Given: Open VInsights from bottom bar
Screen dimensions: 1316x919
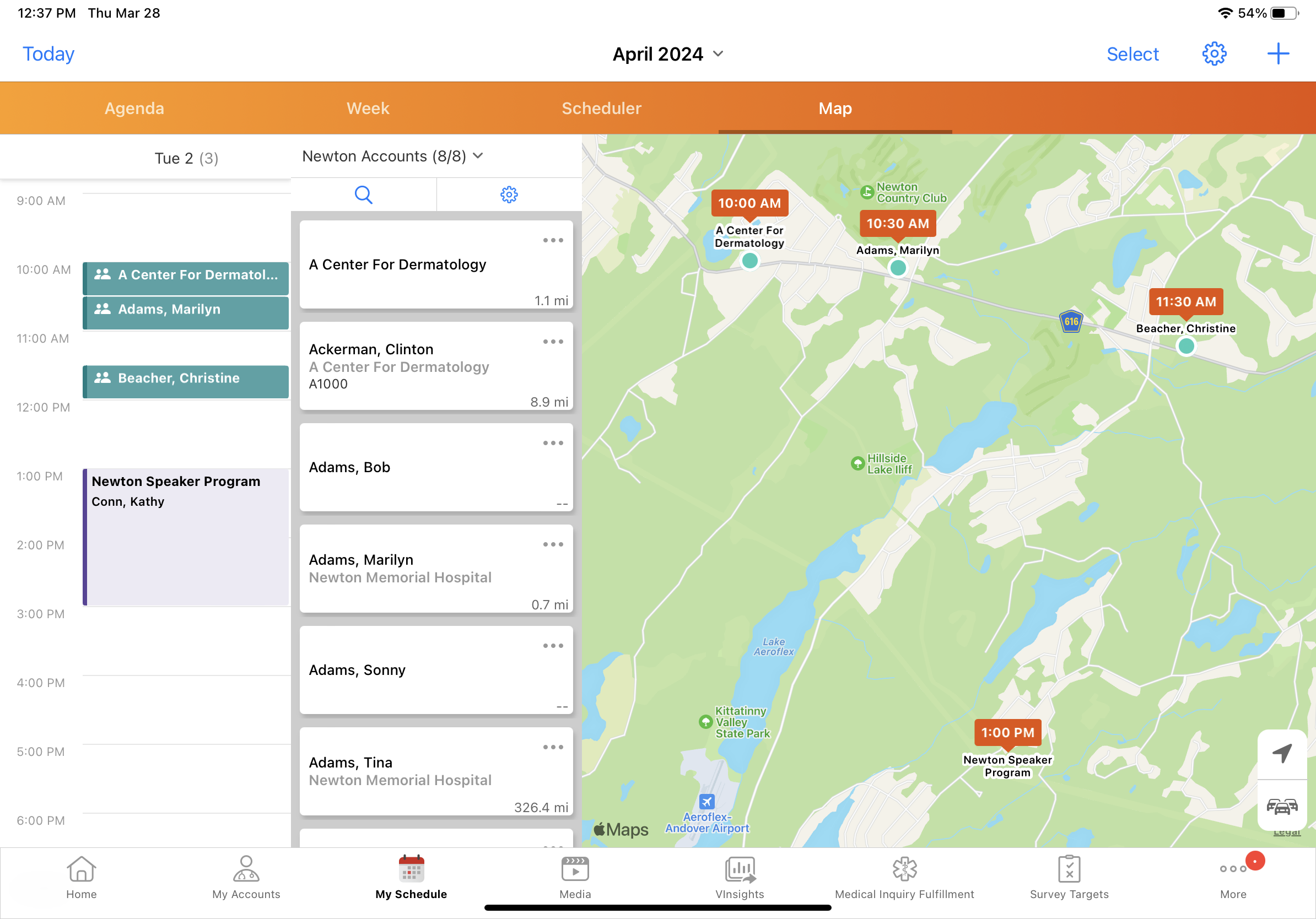Looking at the screenshot, I should (740, 877).
